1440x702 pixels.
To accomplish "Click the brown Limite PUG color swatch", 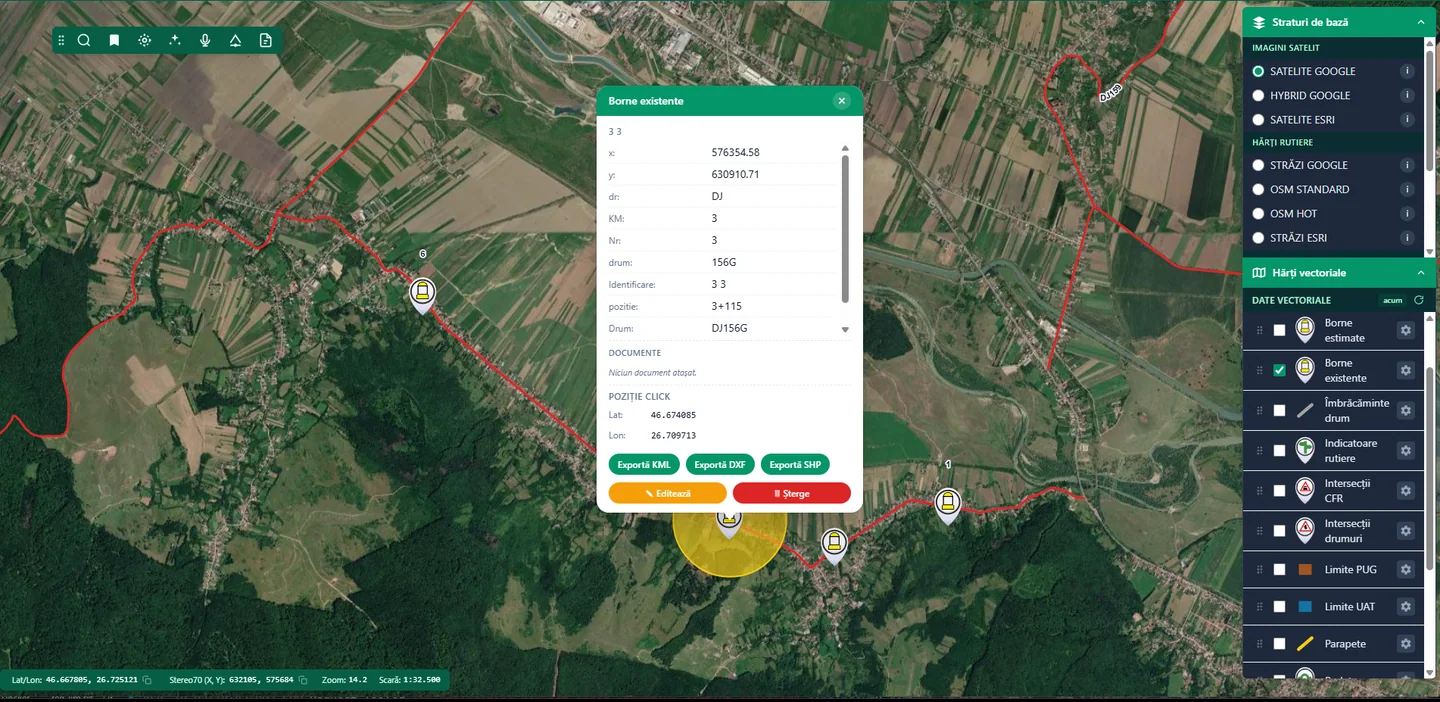I will 1305,569.
